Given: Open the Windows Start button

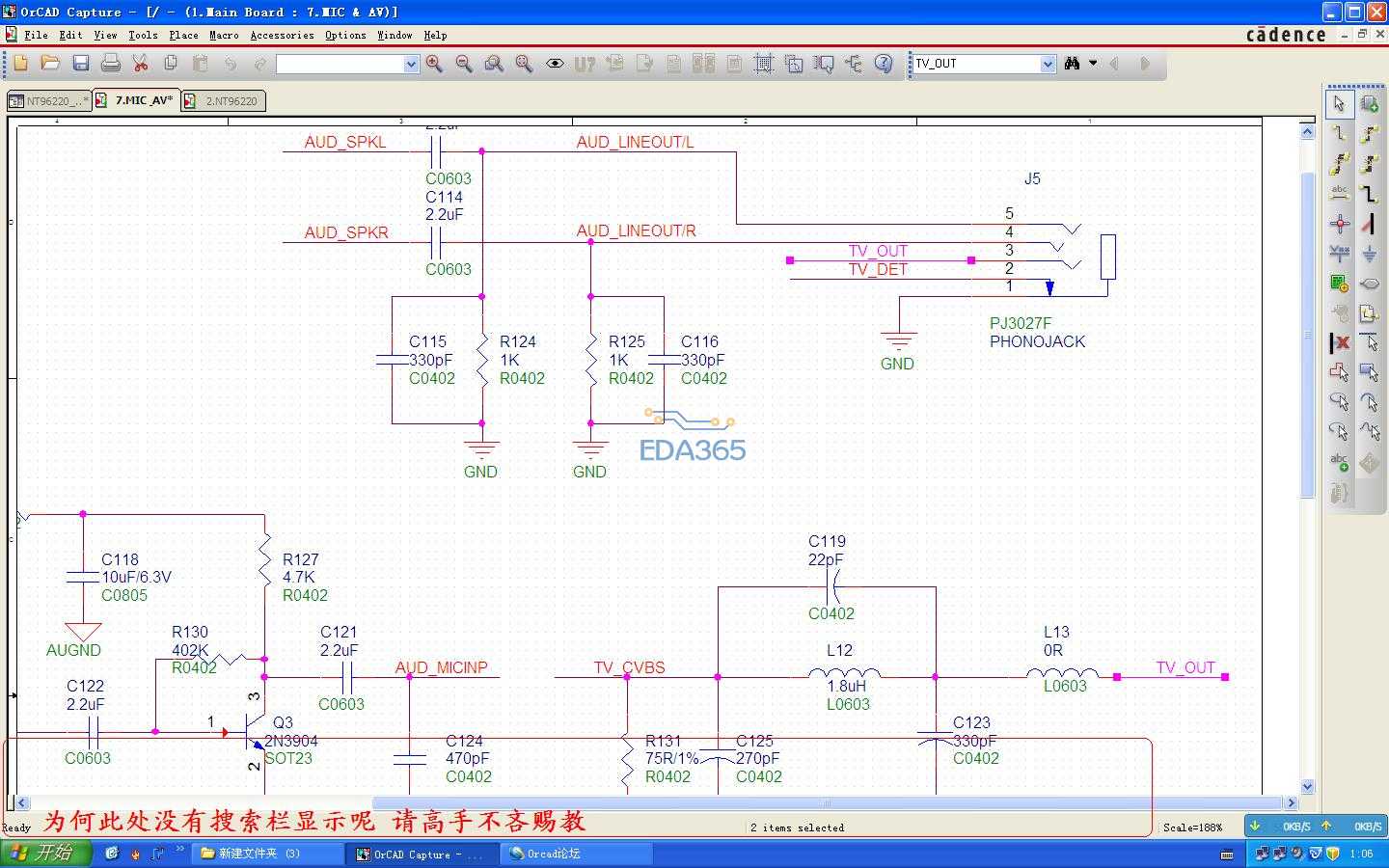Looking at the screenshot, I should [x=46, y=854].
